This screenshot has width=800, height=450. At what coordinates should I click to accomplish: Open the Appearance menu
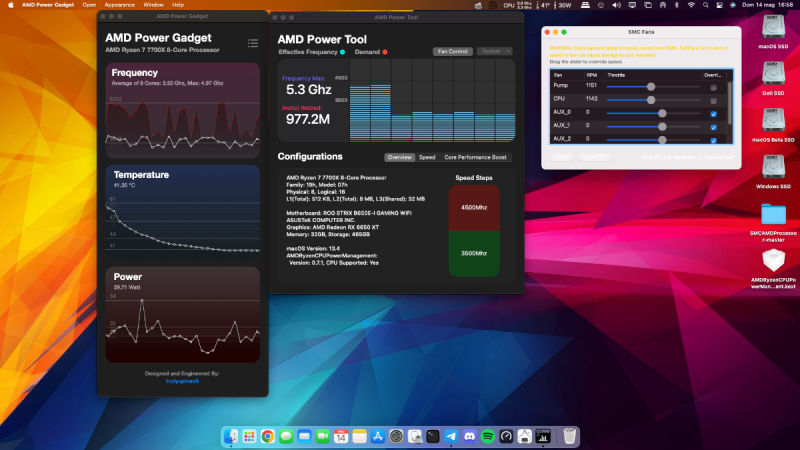(119, 5)
